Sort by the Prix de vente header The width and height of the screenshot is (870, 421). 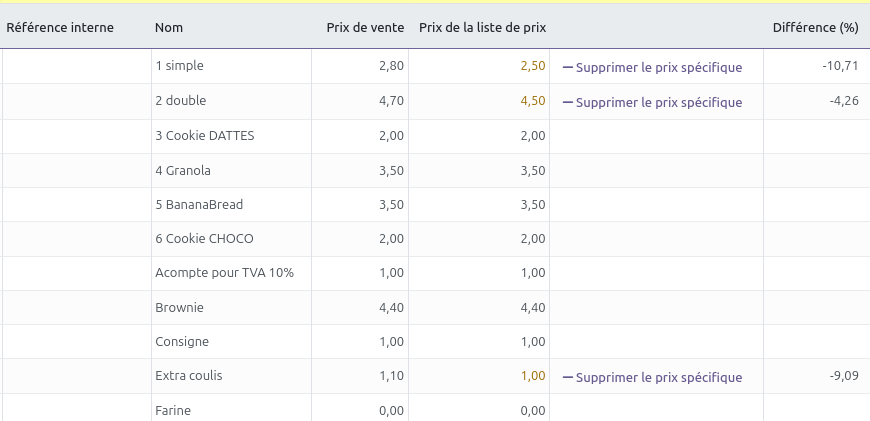point(365,28)
